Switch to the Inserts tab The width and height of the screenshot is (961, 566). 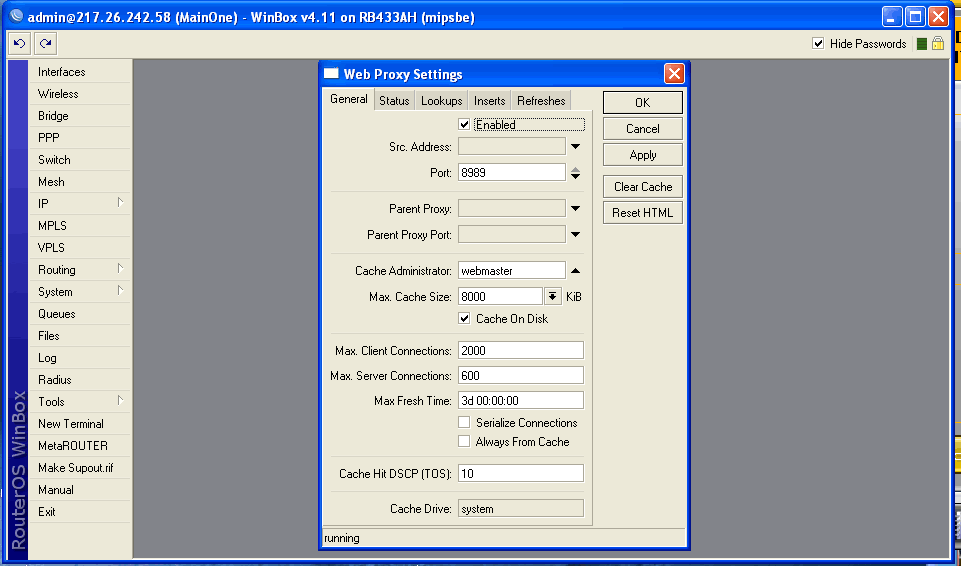pos(490,101)
